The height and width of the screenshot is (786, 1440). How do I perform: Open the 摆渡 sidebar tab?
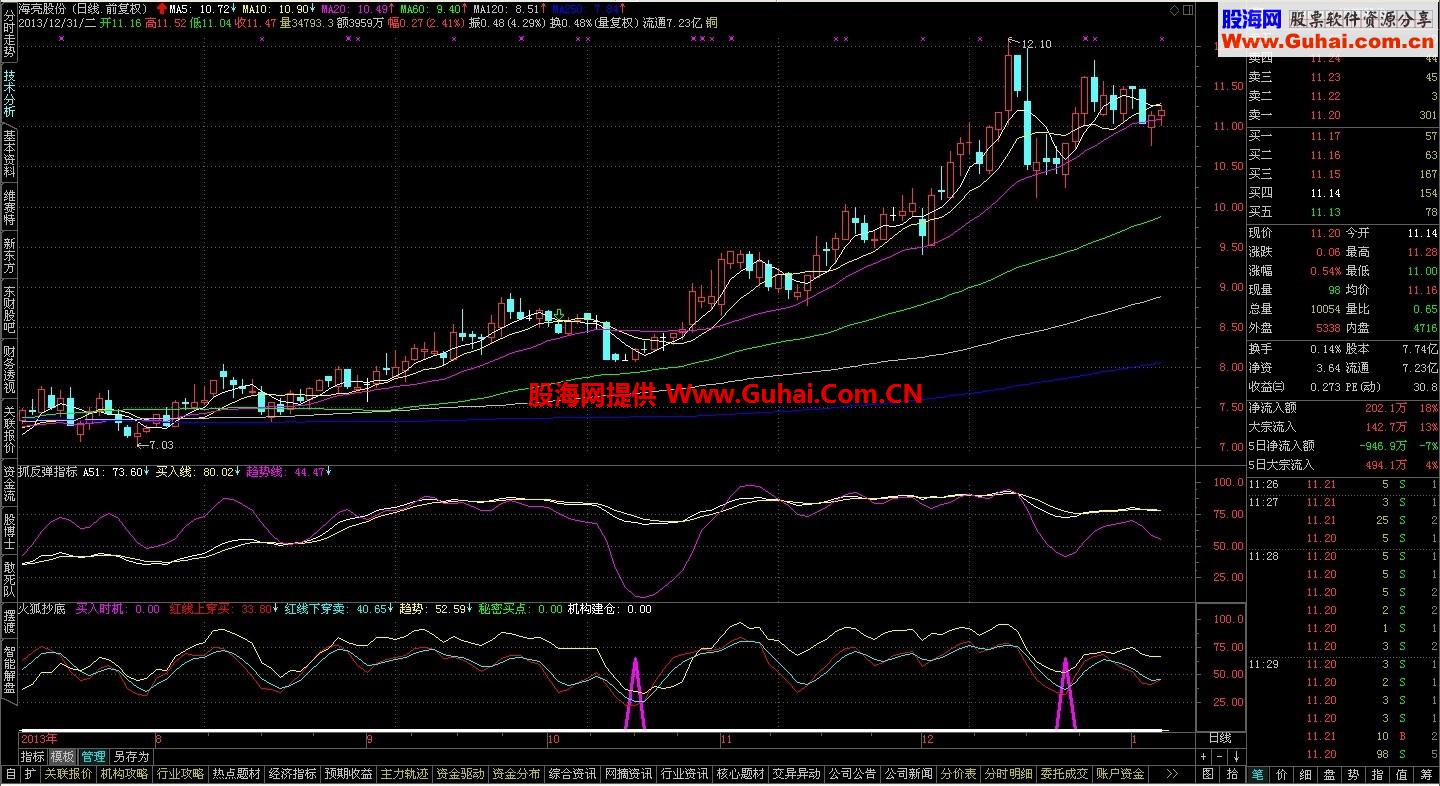coord(9,622)
